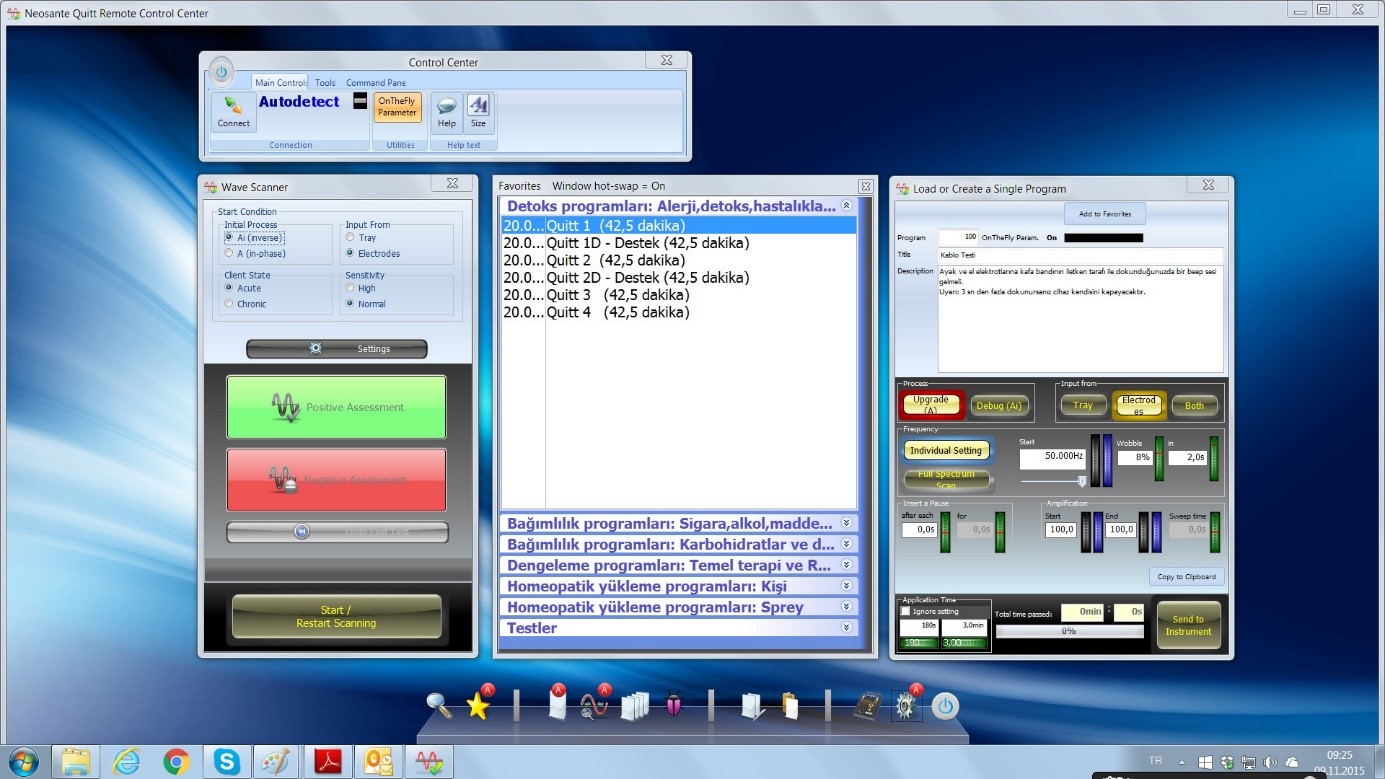Click the frequency Start slider handle
1385x779 pixels.
[1081, 481]
